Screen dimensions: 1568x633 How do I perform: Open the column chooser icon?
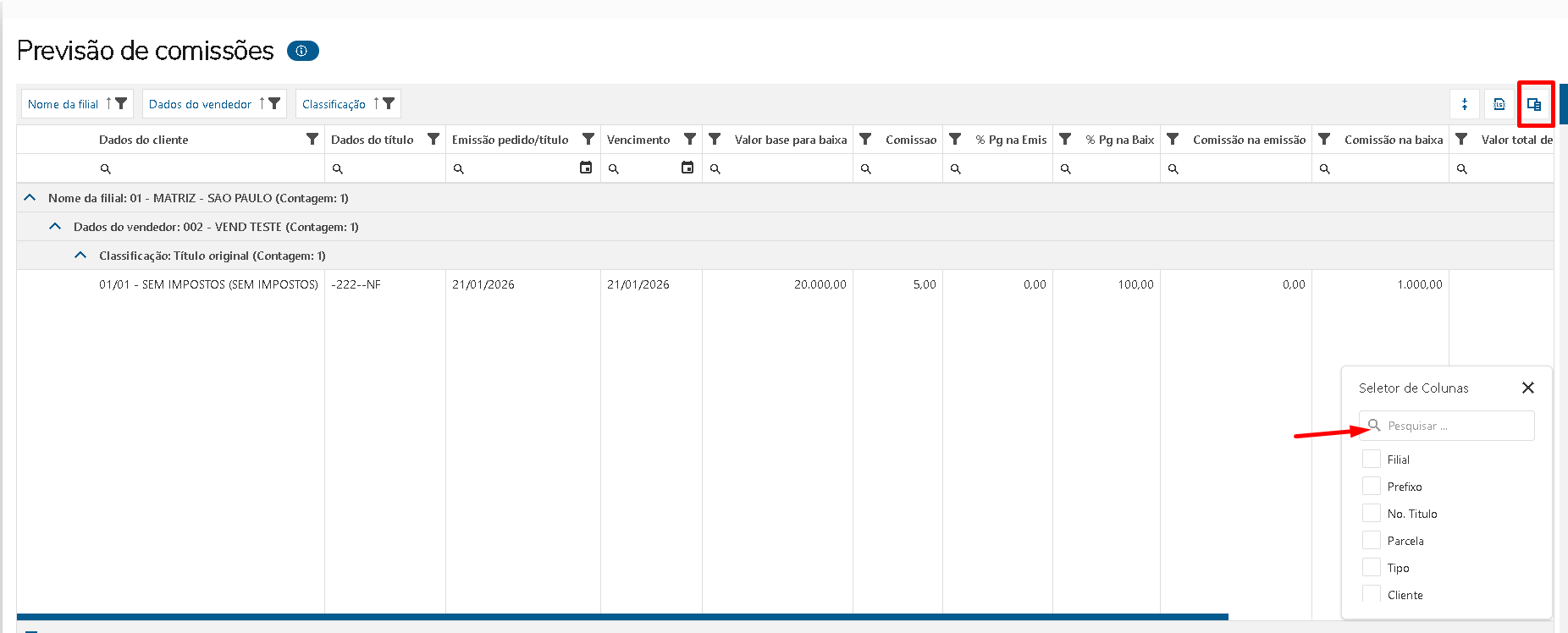(1533, 104)
